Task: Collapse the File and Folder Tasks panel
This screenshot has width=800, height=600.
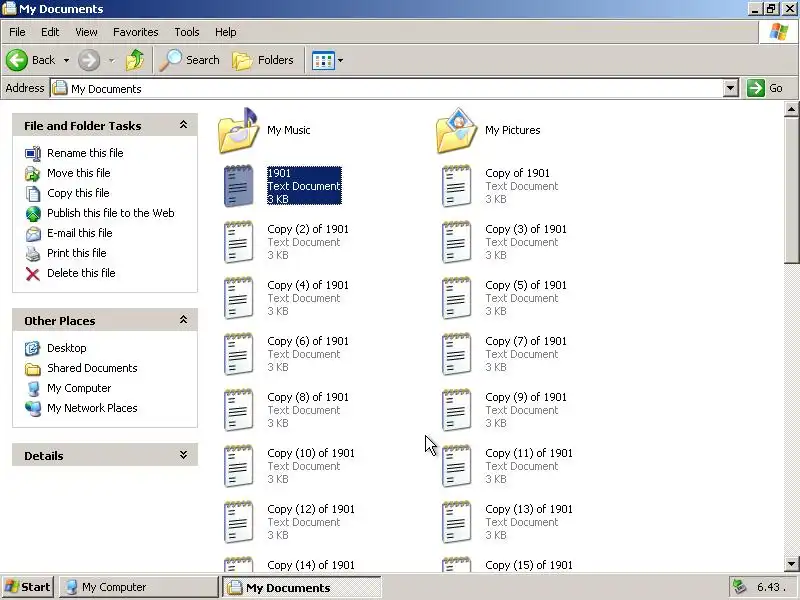Action: pyautogui.click(x=183, y=125)
